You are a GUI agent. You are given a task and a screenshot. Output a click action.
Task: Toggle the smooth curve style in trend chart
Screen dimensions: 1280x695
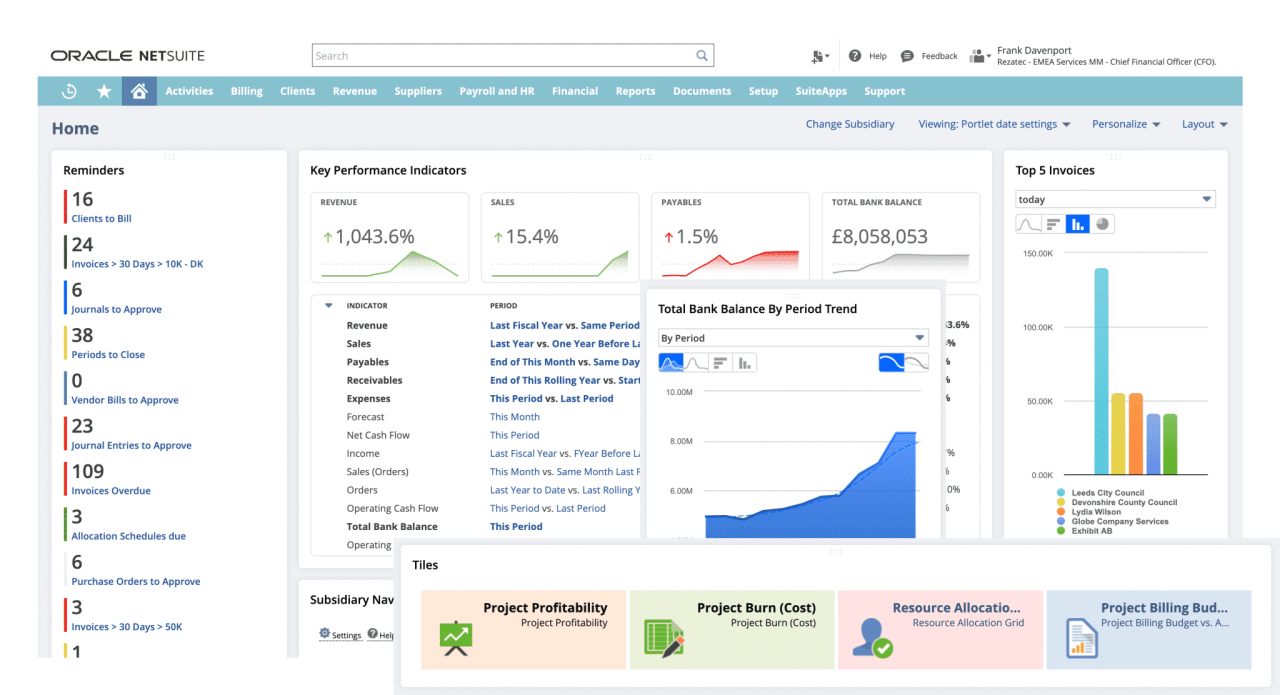(x=892, y=362)
